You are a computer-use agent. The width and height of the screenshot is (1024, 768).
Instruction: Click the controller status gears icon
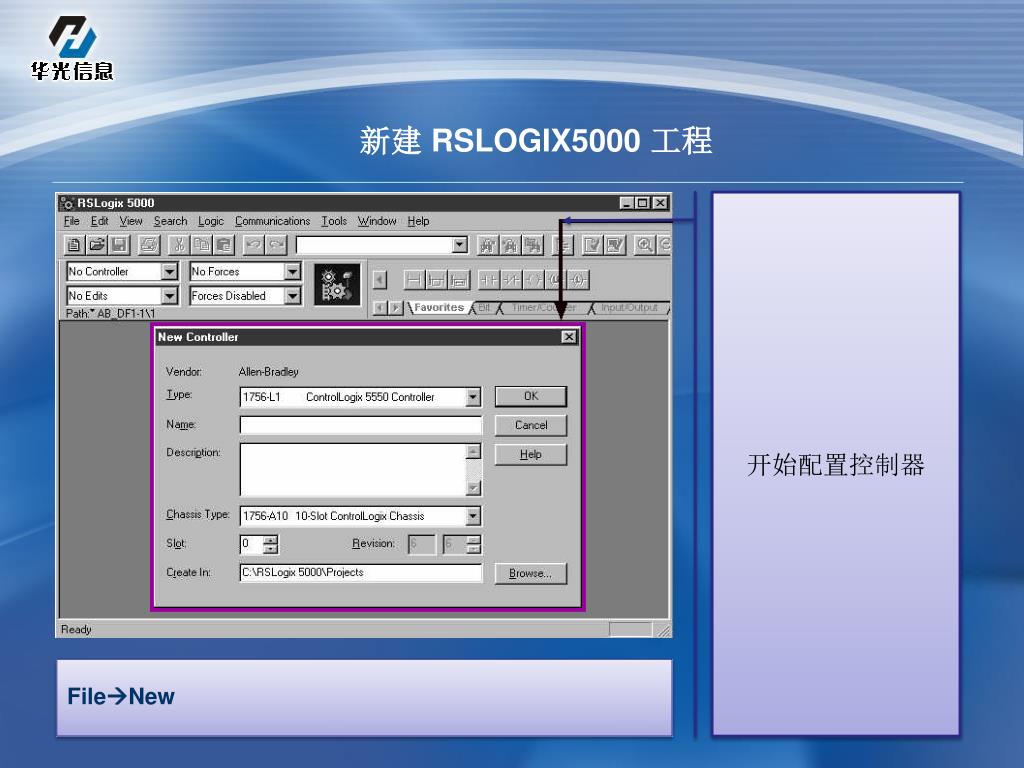tap(337, 284)
